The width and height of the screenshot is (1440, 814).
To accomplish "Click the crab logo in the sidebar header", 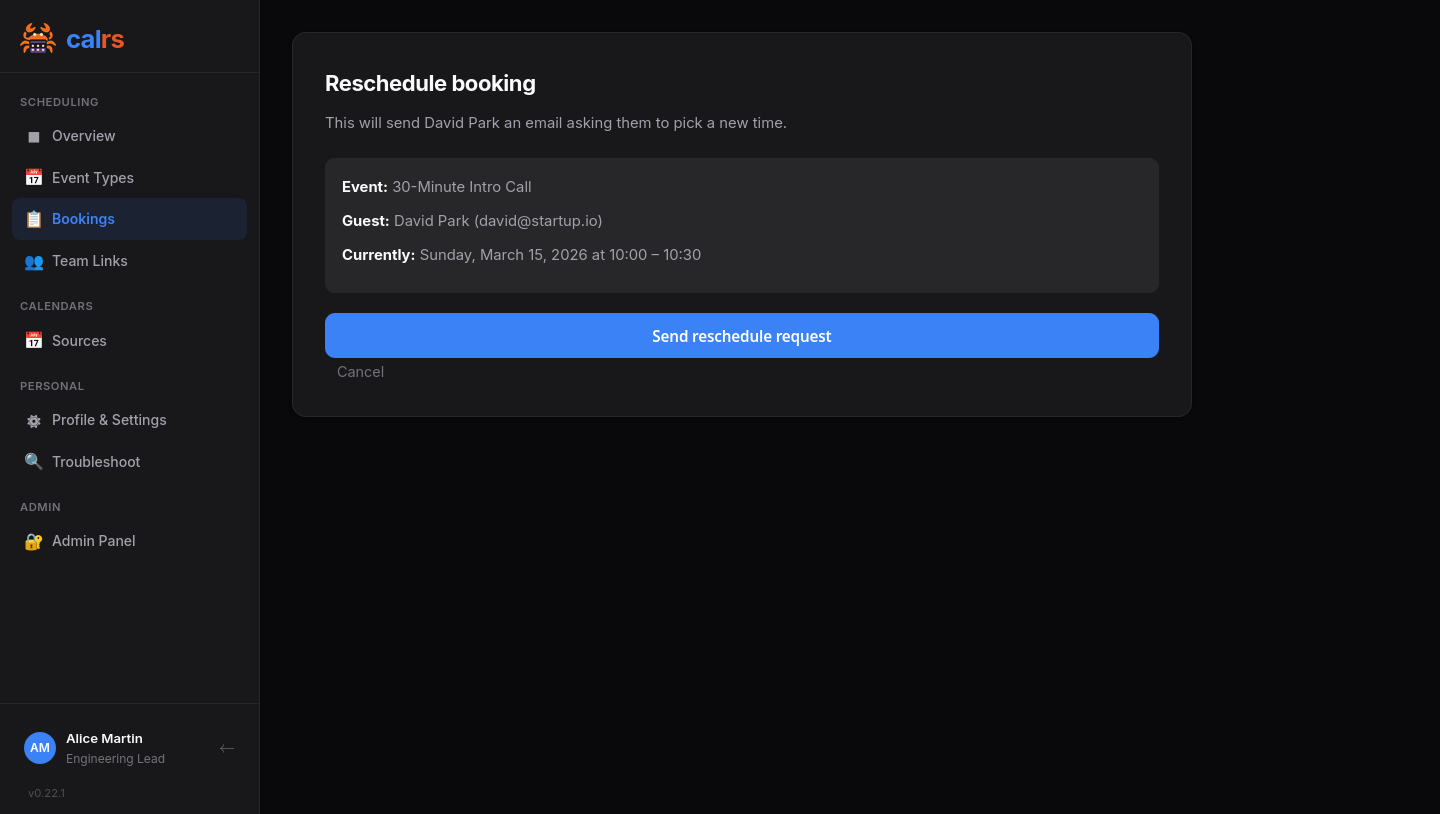I will (38, 38).
